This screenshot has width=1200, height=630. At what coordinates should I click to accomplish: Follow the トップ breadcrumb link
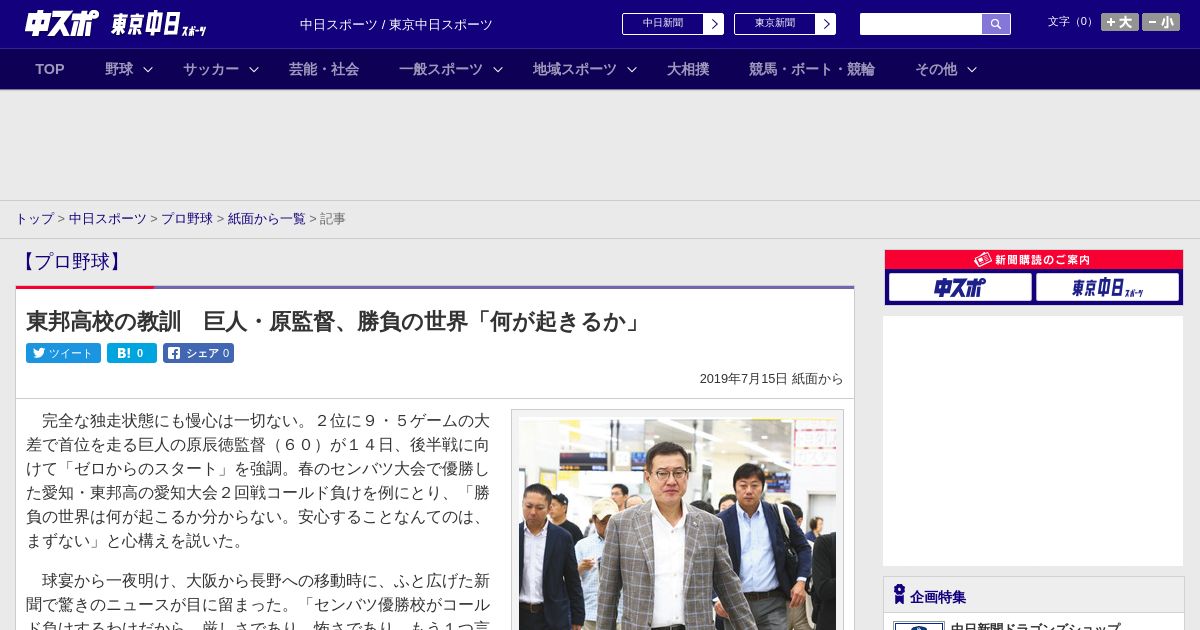[x=34, y=218]
